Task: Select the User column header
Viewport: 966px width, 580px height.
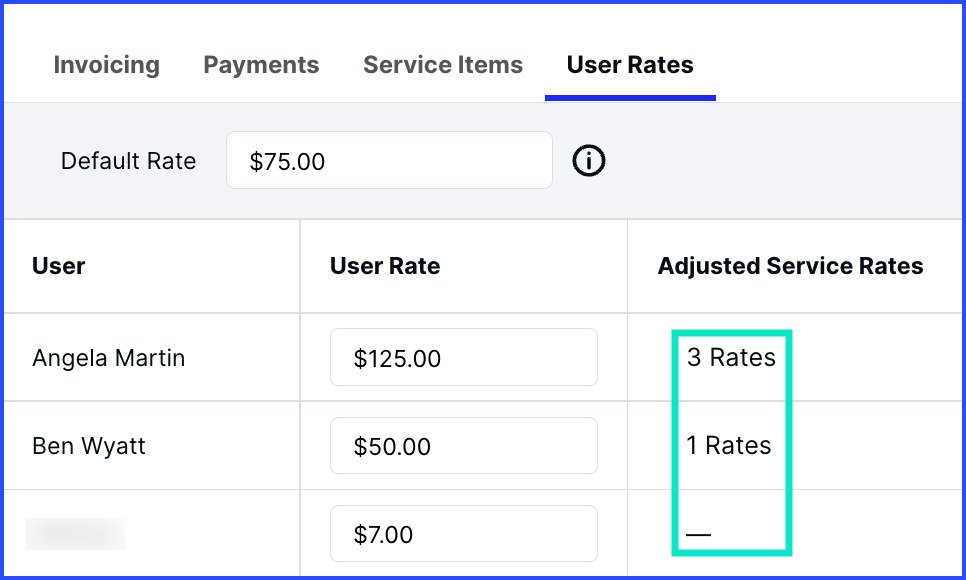Action: pyautogui.click(x=58, y=266)
